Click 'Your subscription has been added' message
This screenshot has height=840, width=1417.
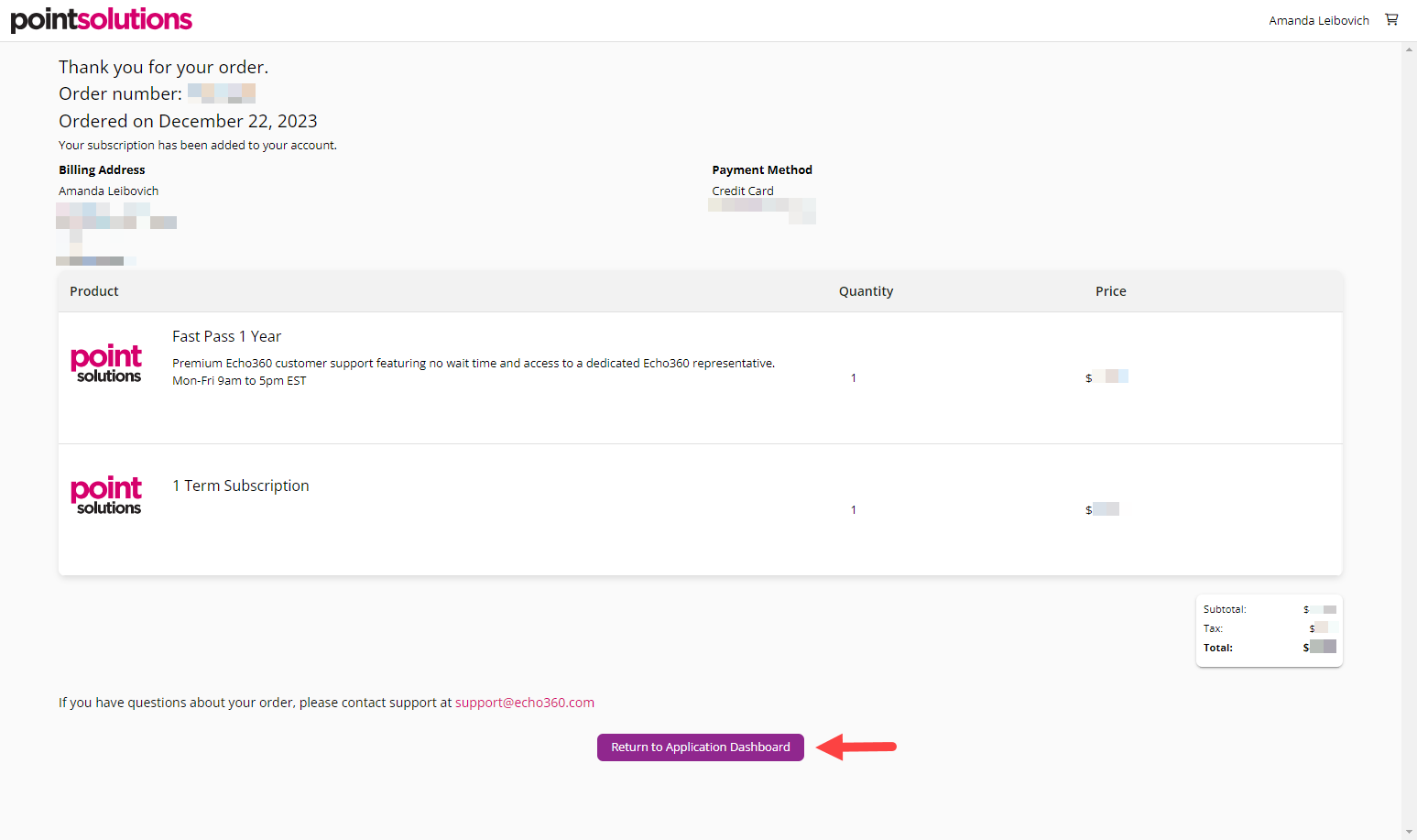(x=198, y=146)
